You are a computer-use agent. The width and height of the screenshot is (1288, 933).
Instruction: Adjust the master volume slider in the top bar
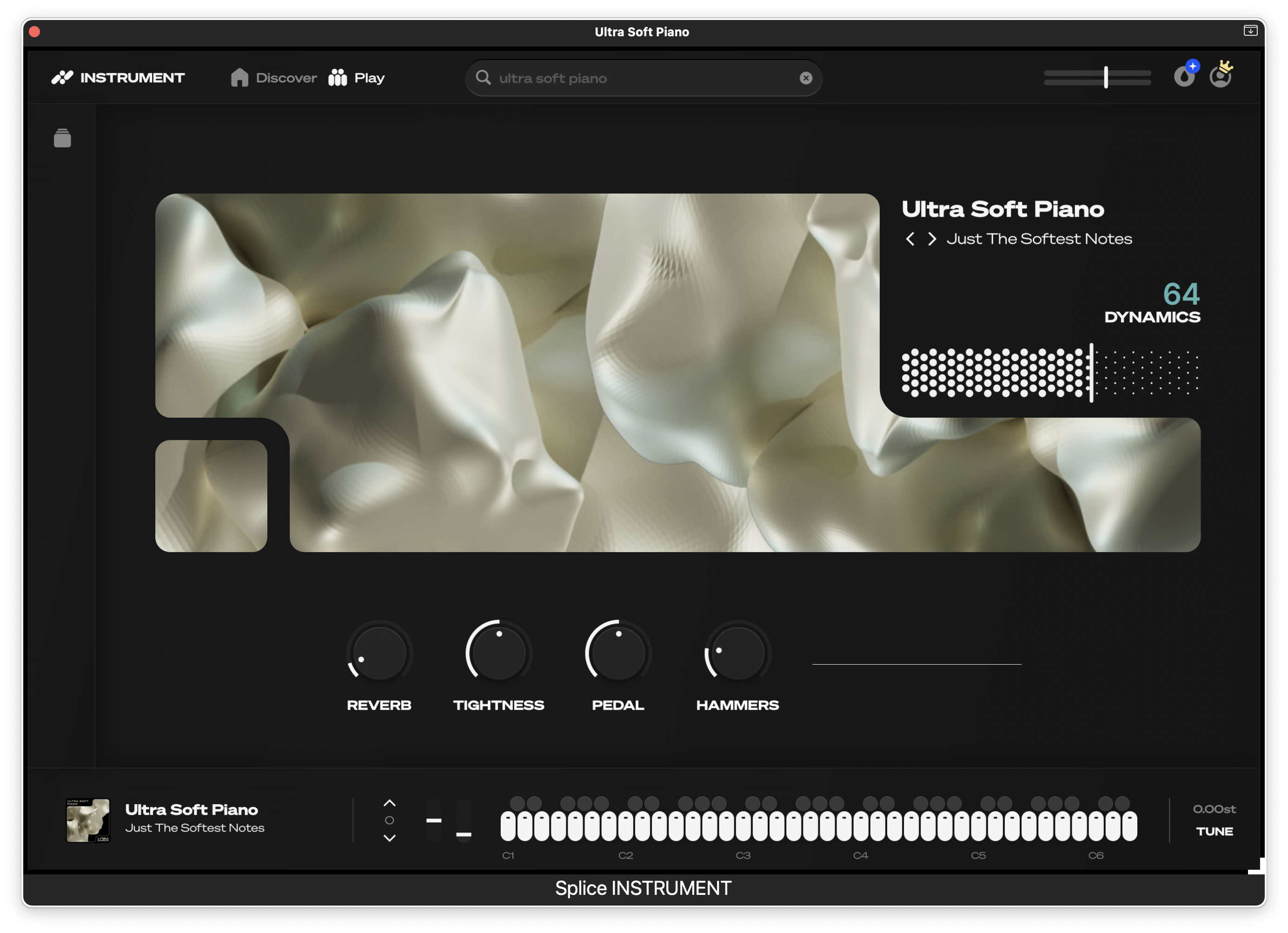(x=1105, y=77)
